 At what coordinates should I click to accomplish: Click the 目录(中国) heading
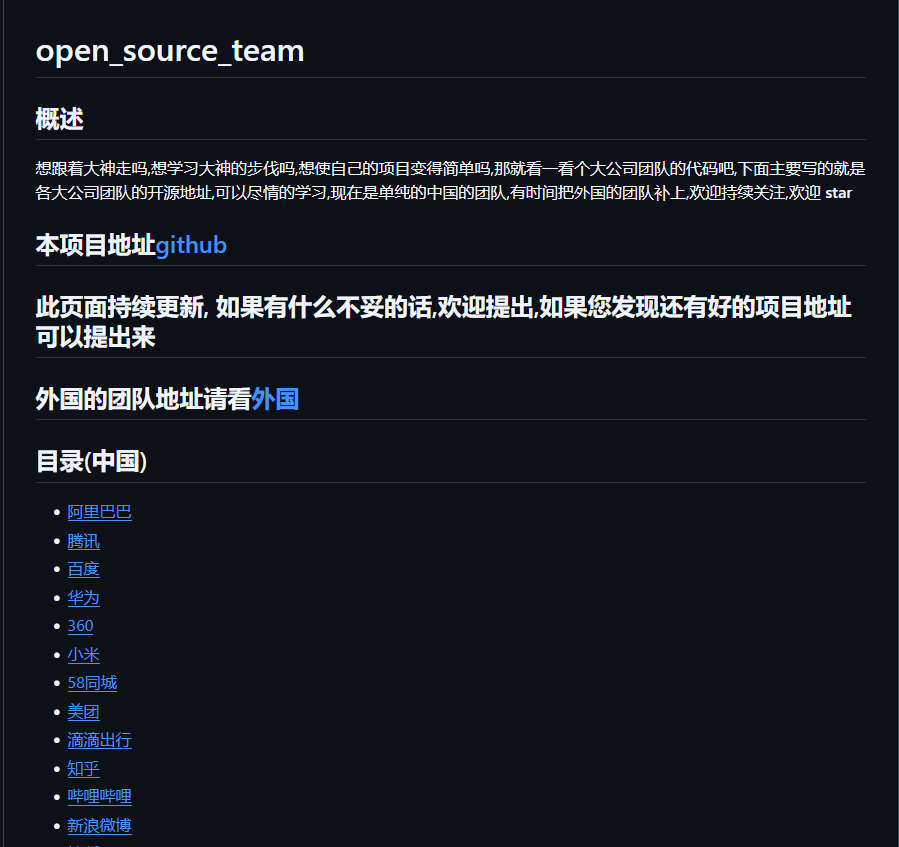(x=92, y=462)
